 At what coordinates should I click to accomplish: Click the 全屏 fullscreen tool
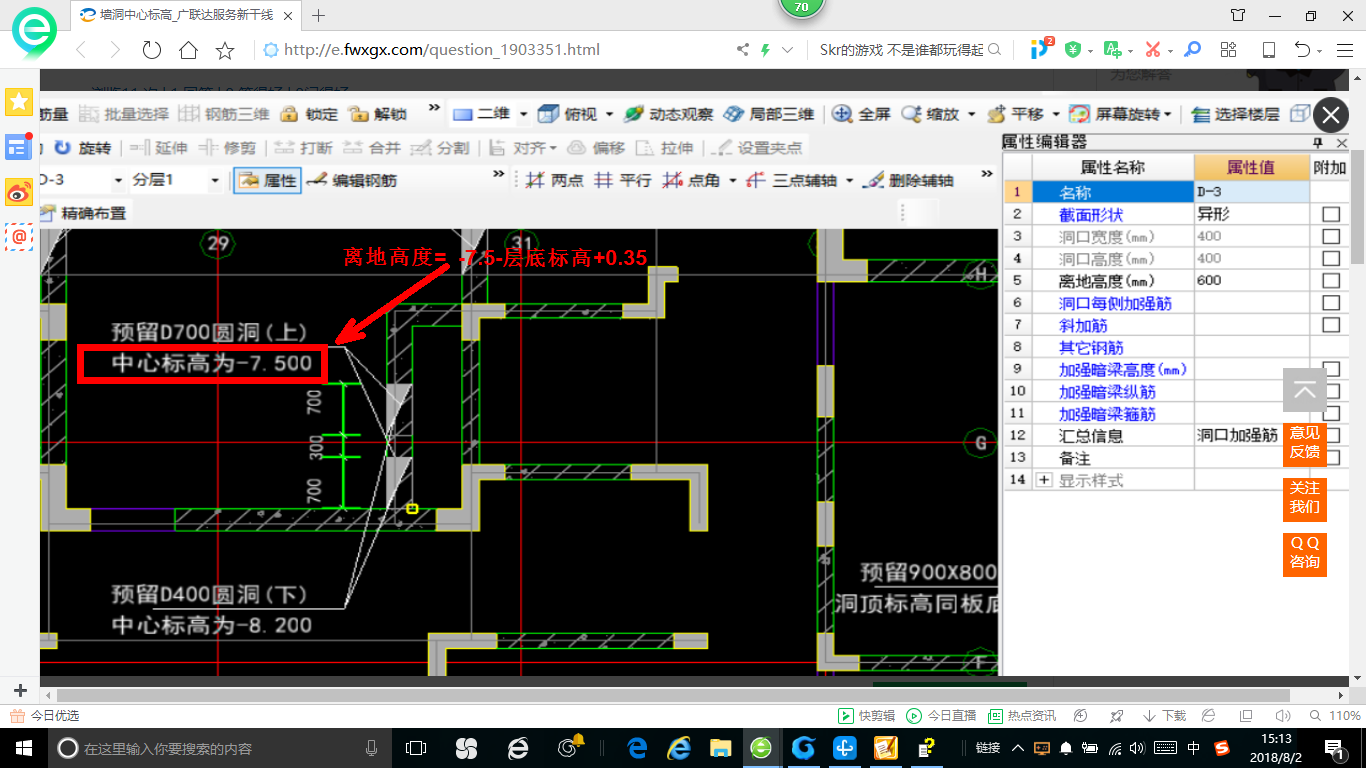pos(862,114)
